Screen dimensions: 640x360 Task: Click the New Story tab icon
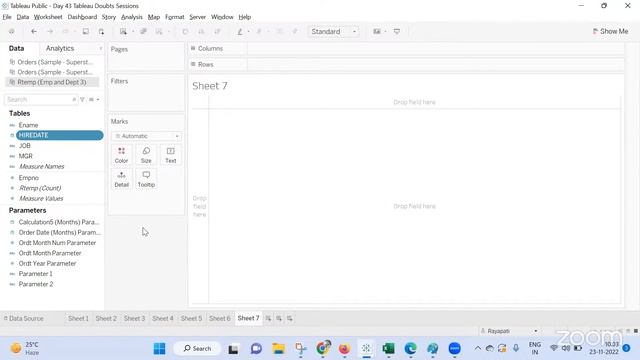[x=289, y=318]
